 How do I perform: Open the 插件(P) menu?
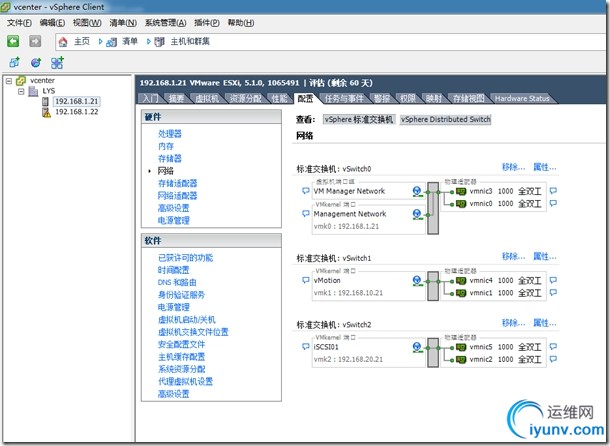(x=207, y=23)
